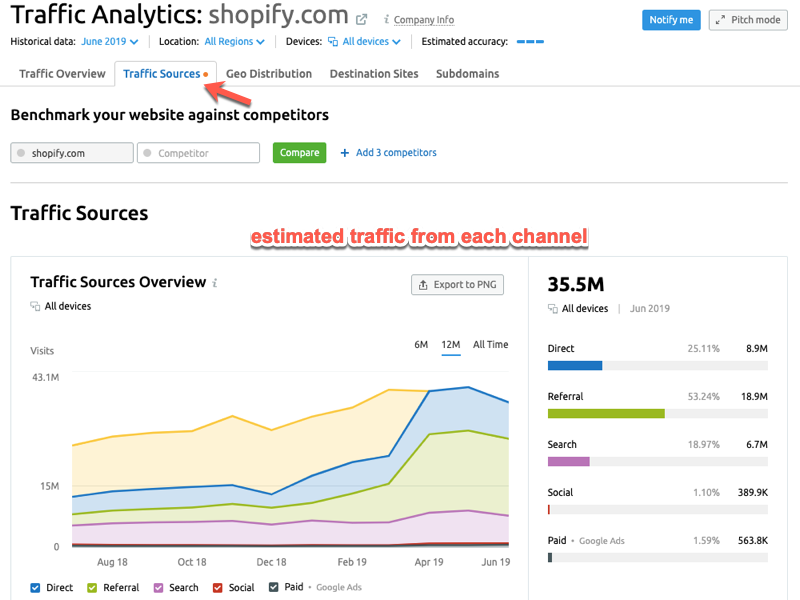Uncheck the Referral series checkbox
800x600 pixels.
pyautogui.click(x=94, y=588)
